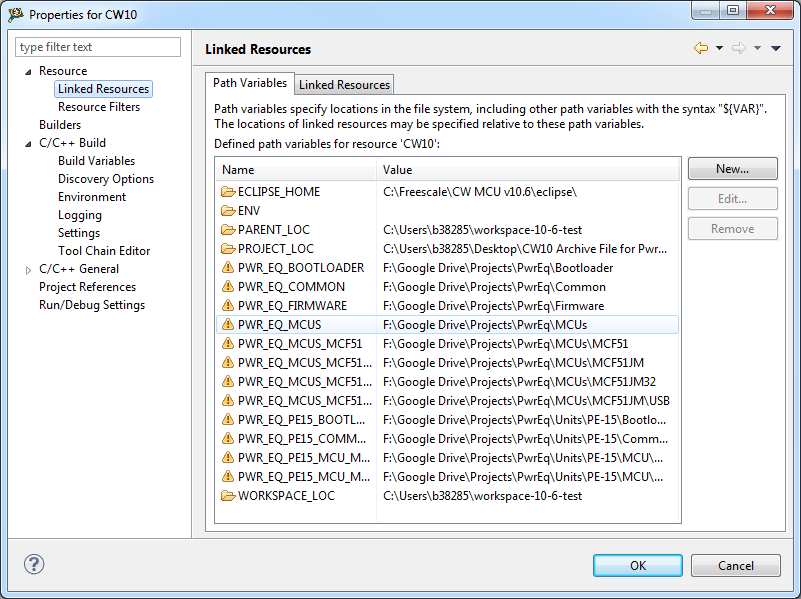
Task: Click the back navigation arrow icon
Action: [701, 48]
